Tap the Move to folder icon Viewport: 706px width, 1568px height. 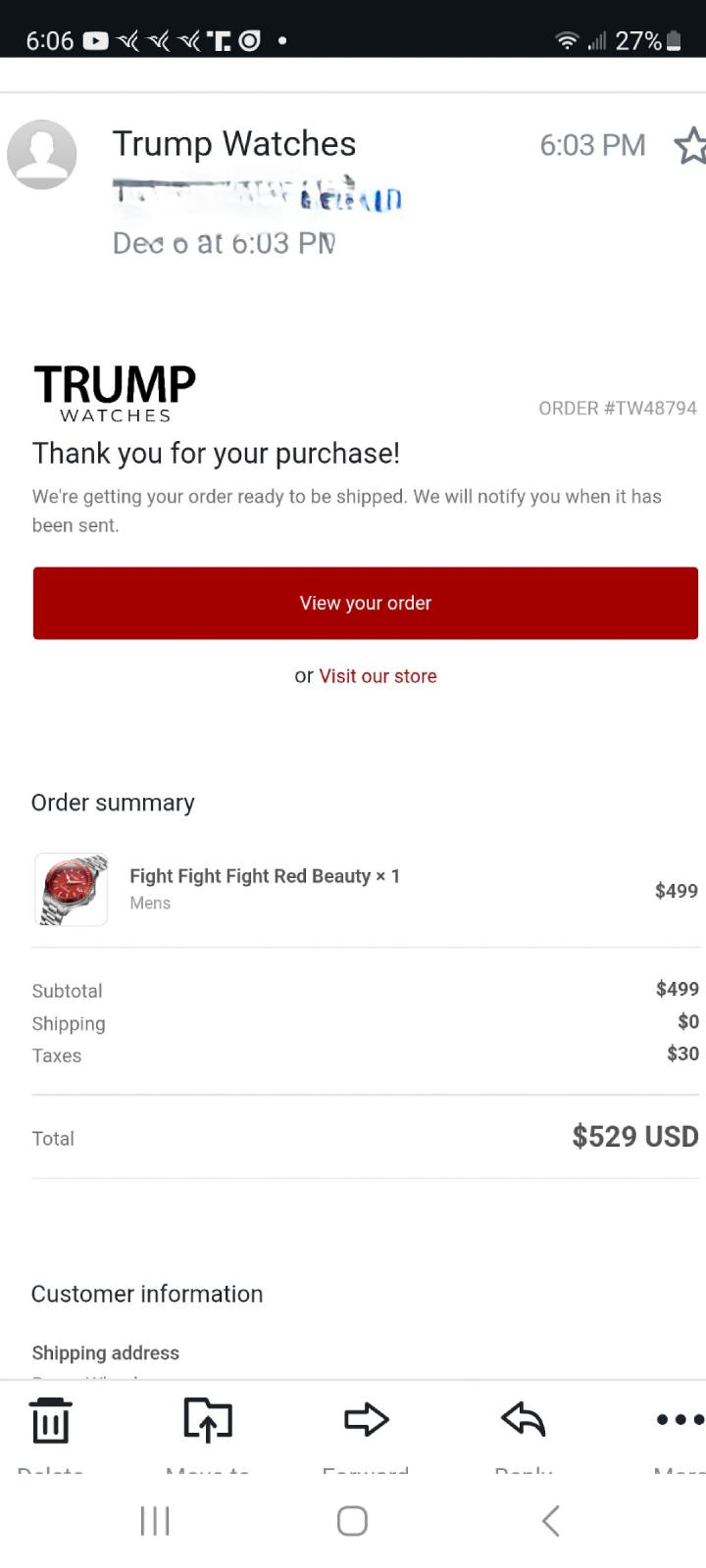pos(208,1420)
